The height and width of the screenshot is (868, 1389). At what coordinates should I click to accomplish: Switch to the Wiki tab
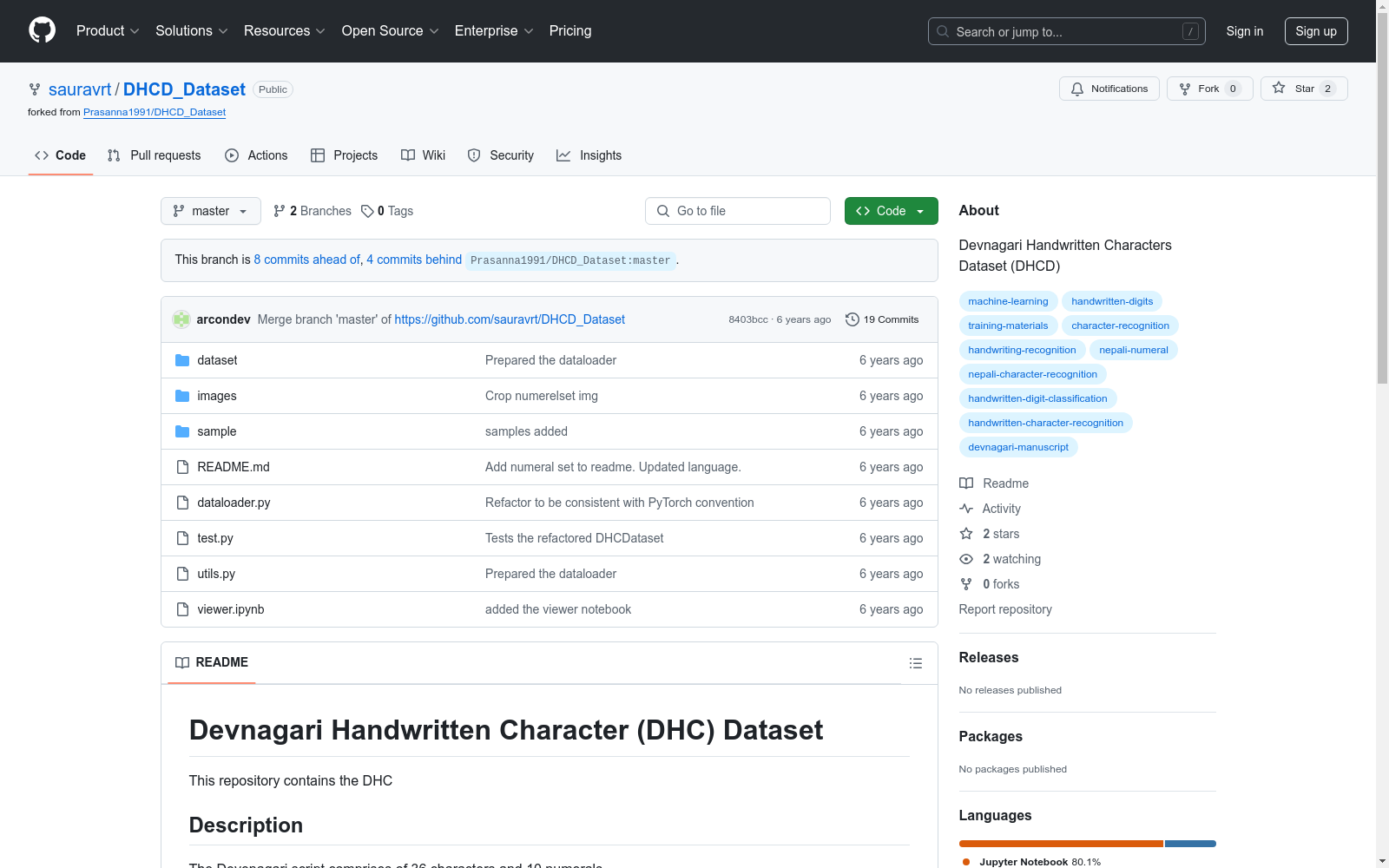[x=424, y=155]
